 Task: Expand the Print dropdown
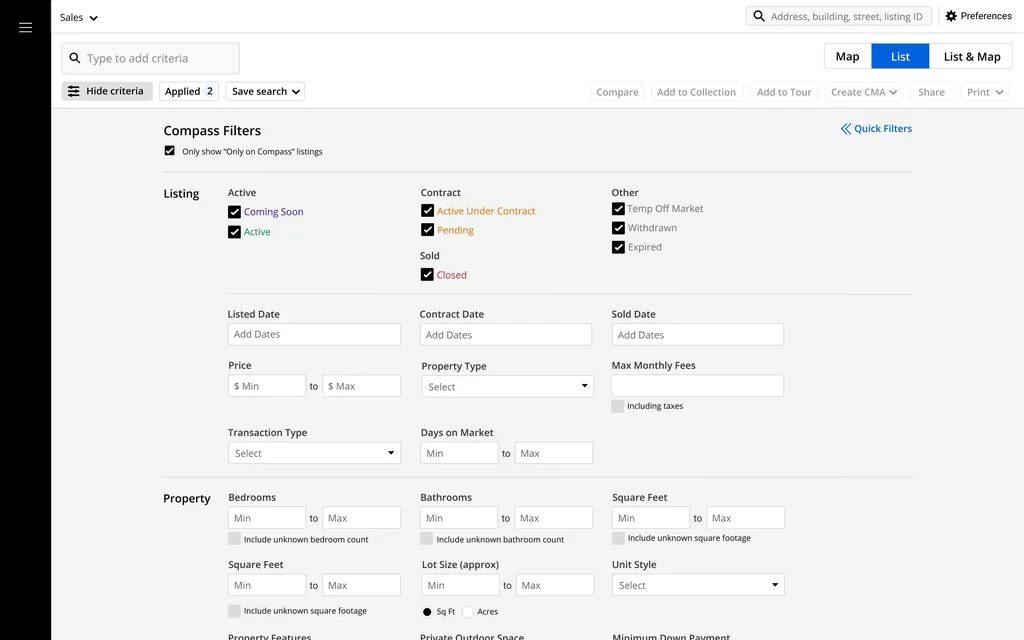[x=985, y=92]
